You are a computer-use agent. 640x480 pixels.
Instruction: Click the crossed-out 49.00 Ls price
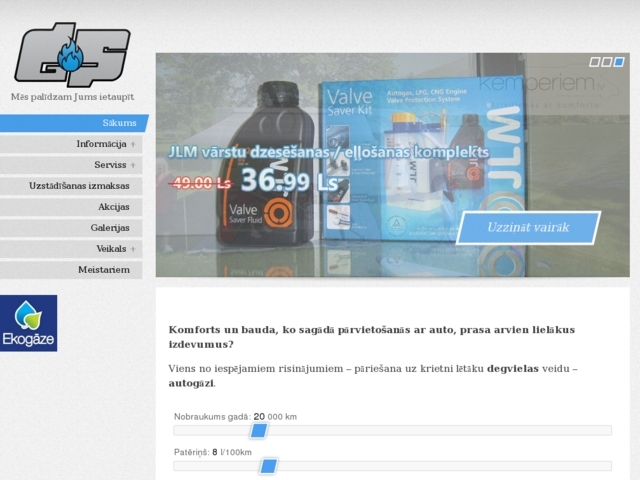click(201, 183)
